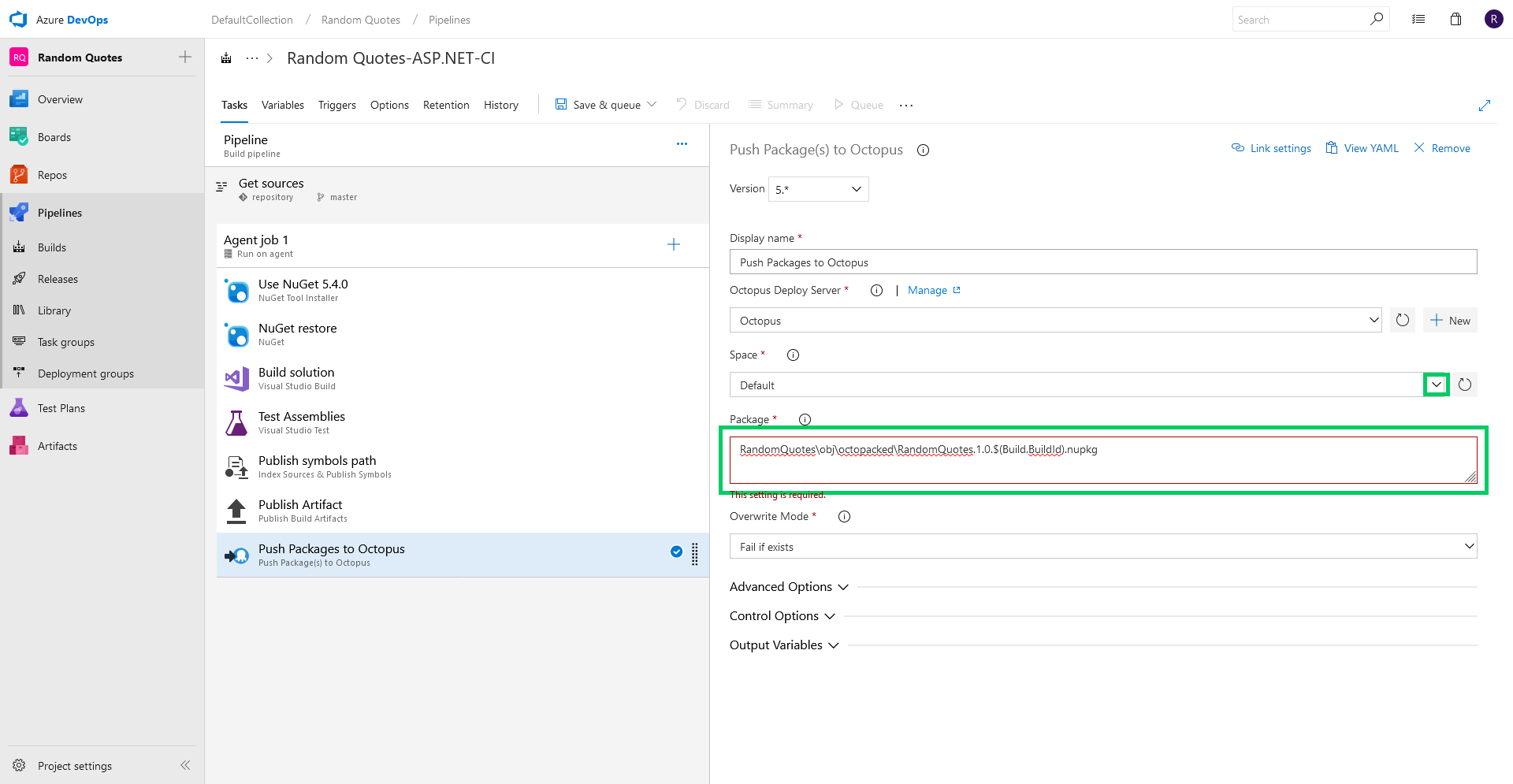Refresh the Octopus Deploy Server list
Screen dimensions: 1513x784
[x=1403, y=320]
